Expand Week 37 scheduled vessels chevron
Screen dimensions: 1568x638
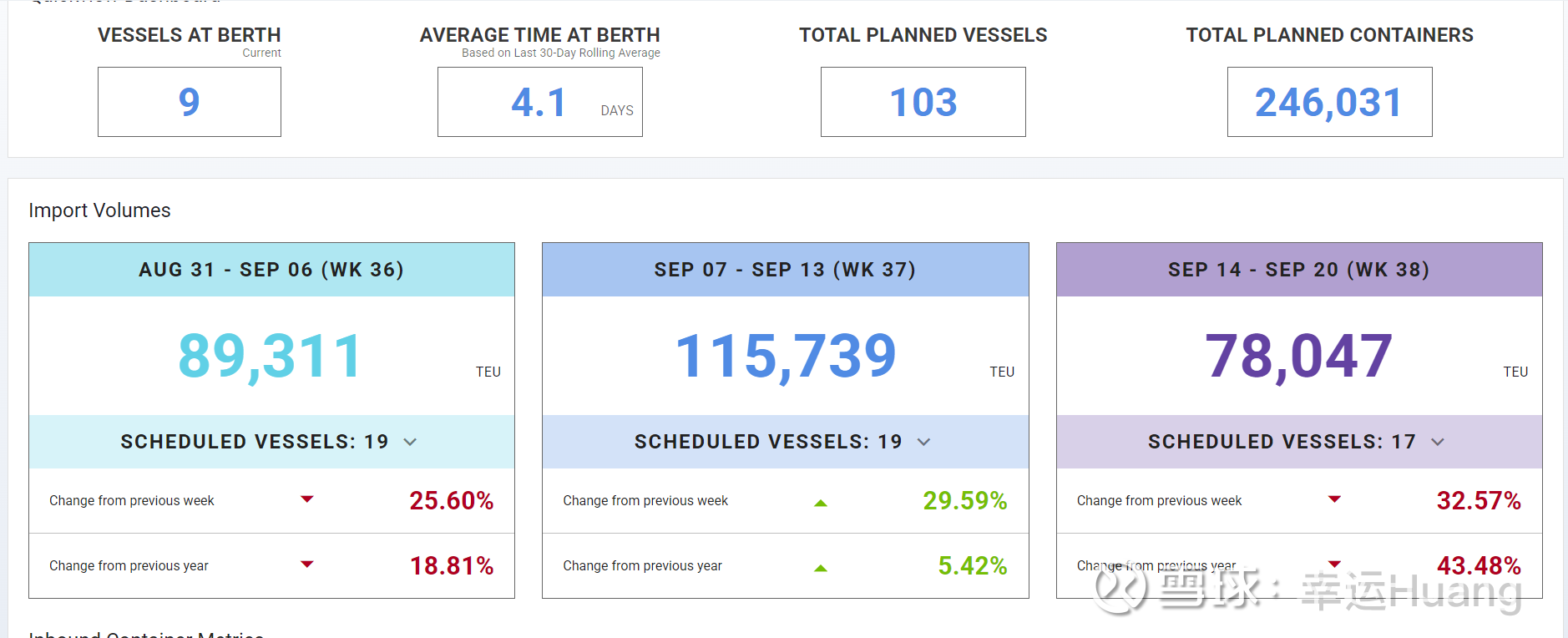[x=923, y=442]
